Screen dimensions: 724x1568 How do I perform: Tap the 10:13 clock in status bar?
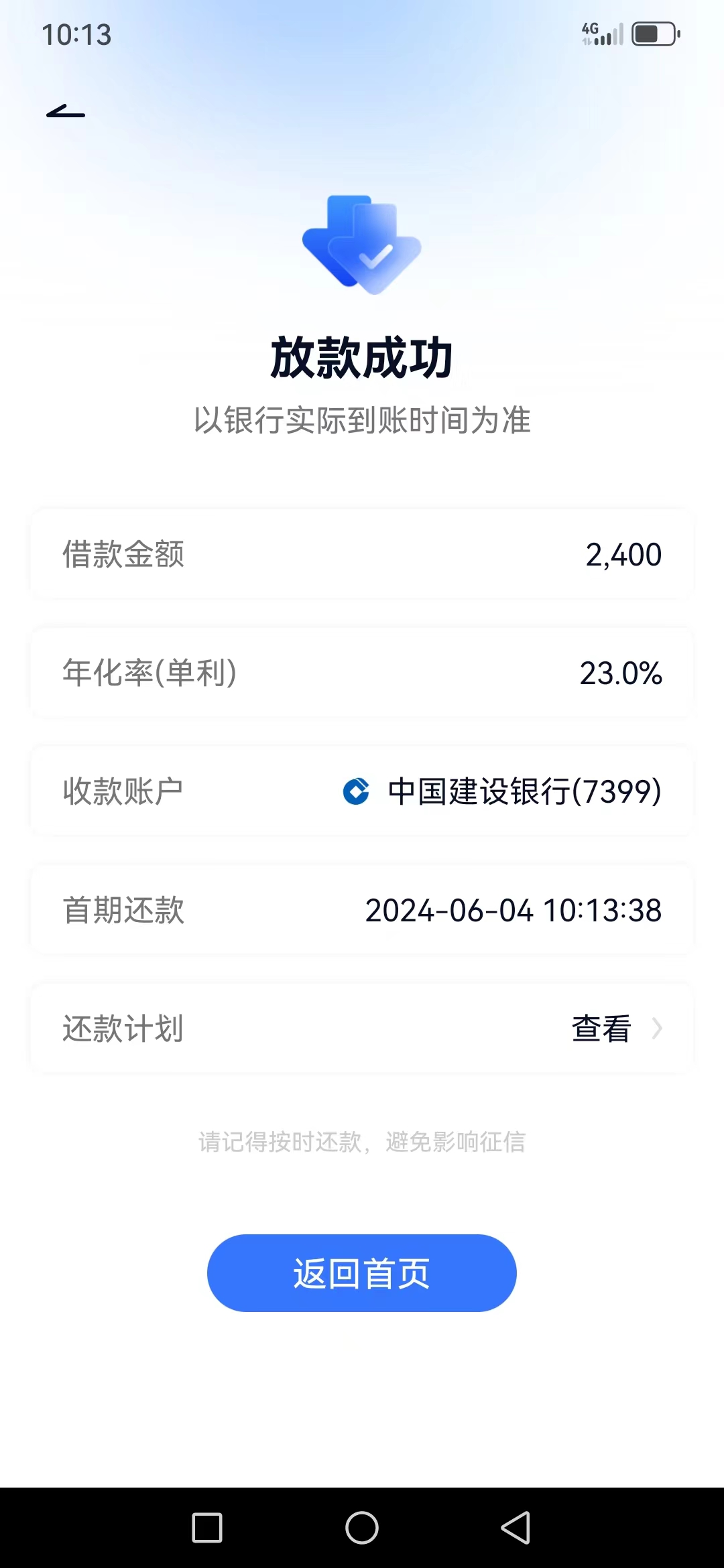point(76,35)
